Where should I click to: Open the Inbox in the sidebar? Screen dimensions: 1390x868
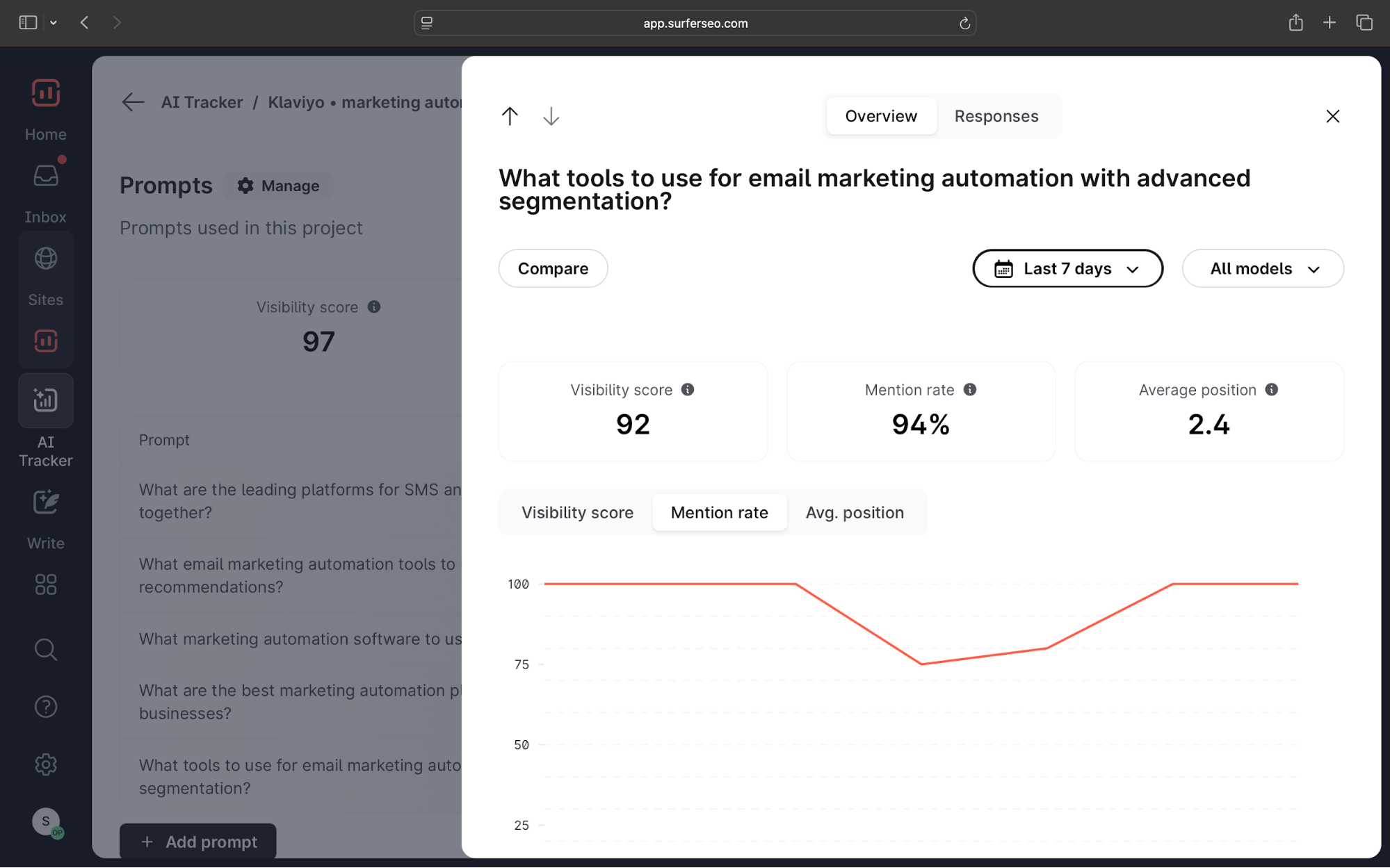[x=46, y=177]
